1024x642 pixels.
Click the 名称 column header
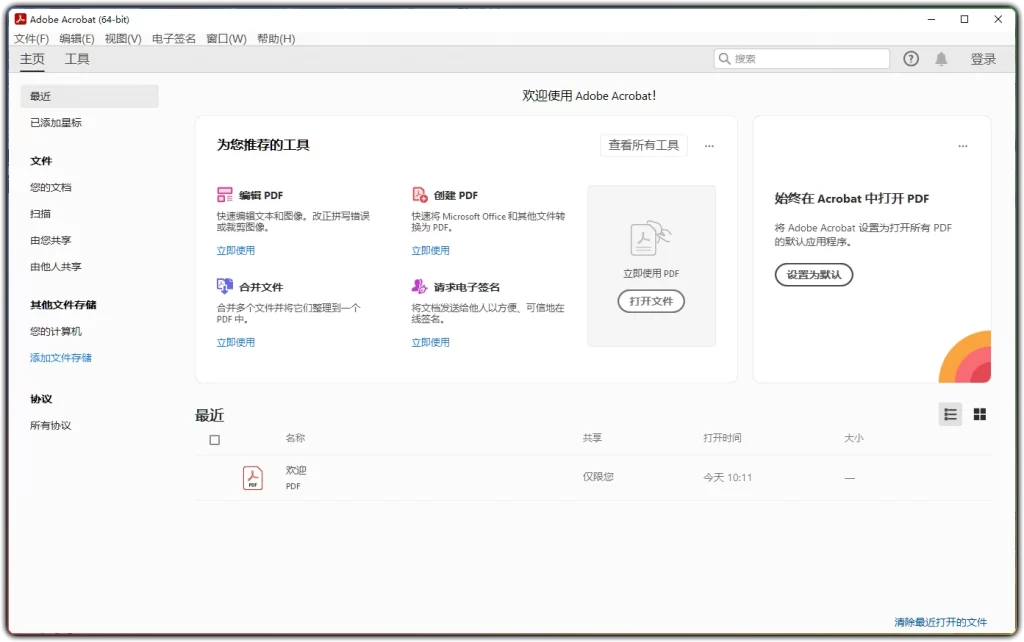(295, 438)
